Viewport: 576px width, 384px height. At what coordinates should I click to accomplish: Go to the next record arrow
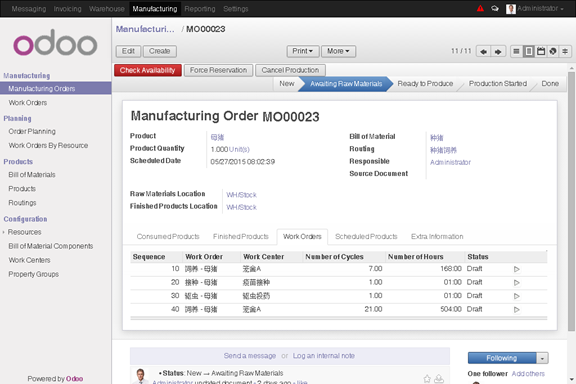(x=498, y=51)
